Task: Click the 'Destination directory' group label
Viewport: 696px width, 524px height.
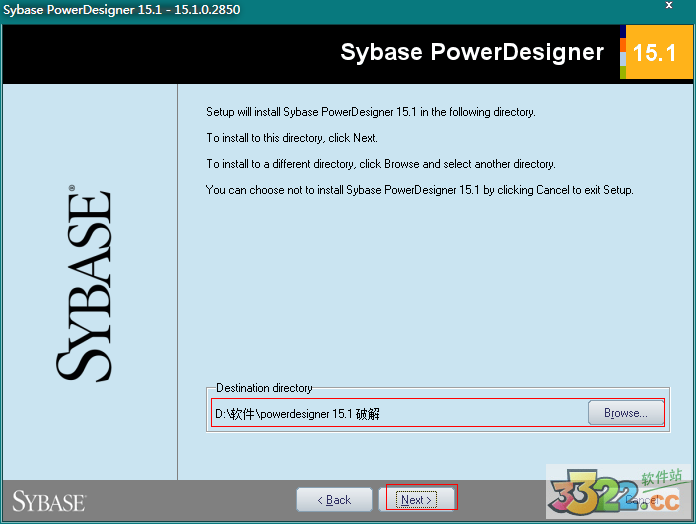Action: click(x=264, y=388)
